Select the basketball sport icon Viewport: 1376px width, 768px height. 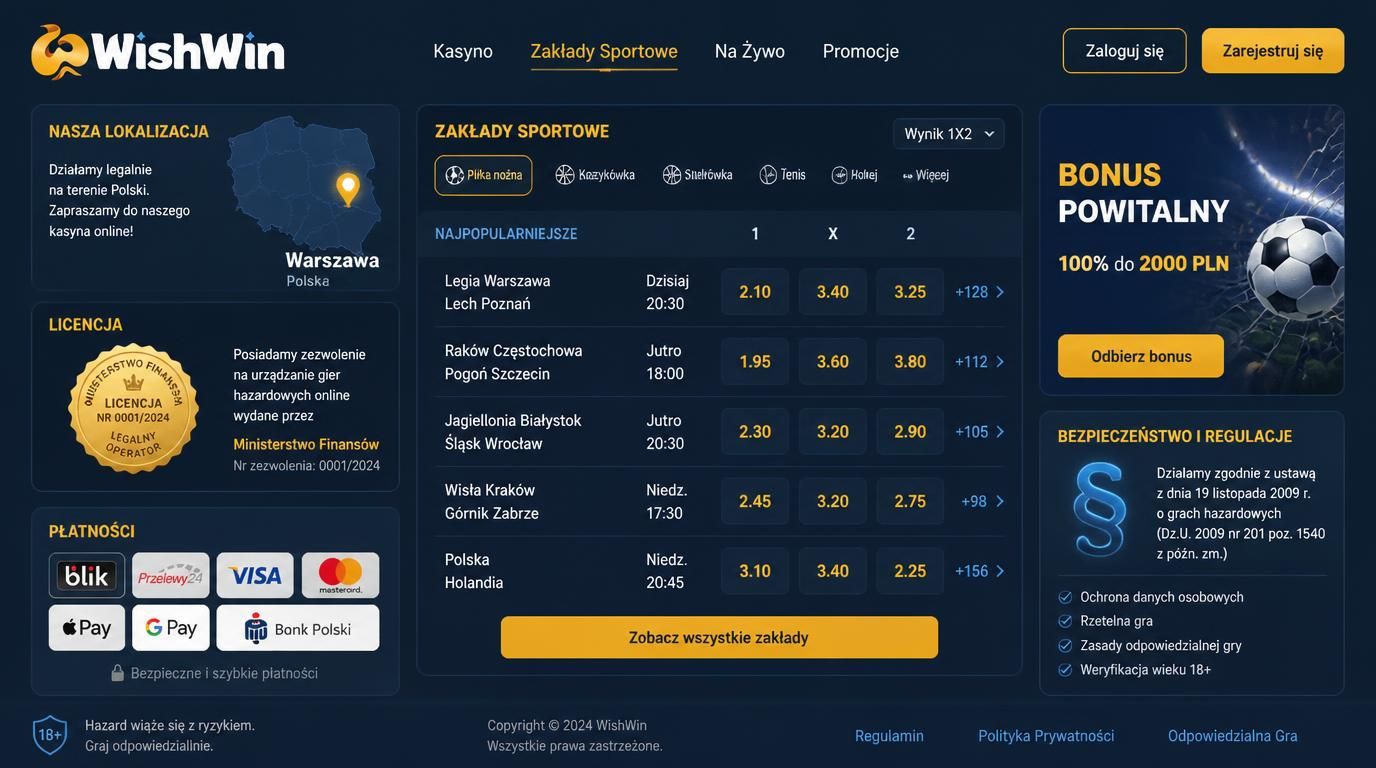(x=565, y=175)
